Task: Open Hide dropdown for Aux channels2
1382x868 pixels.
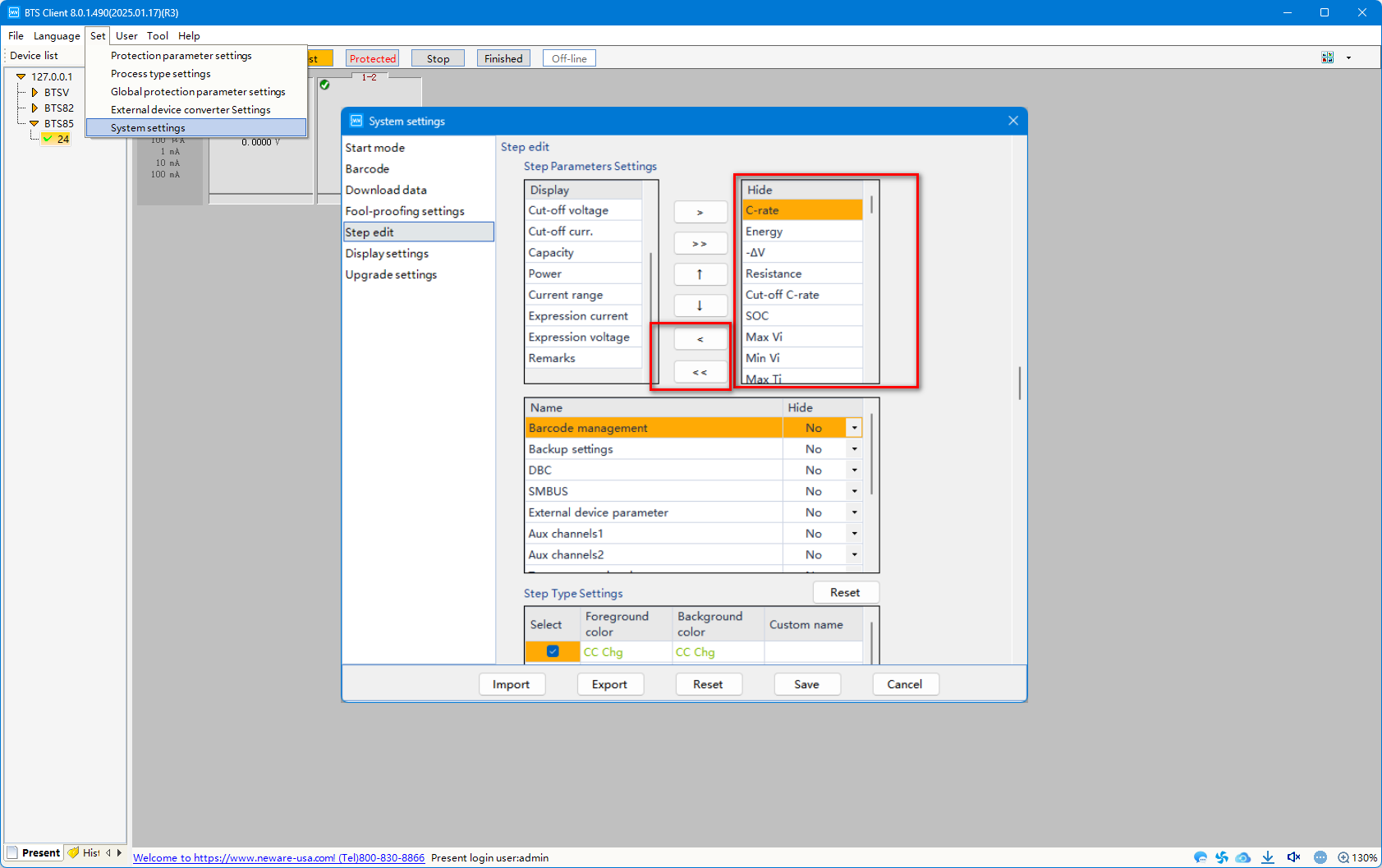Action: [854, 555]
